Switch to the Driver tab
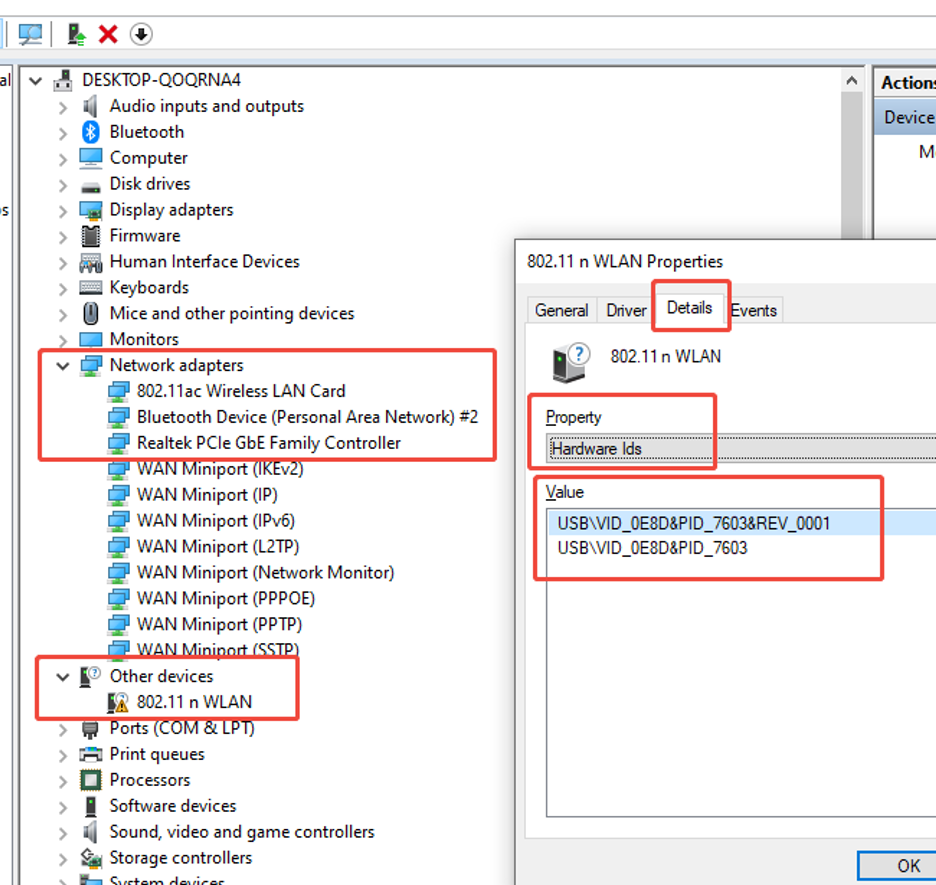Viewport: 936px width, 885px height. point(626,310)
